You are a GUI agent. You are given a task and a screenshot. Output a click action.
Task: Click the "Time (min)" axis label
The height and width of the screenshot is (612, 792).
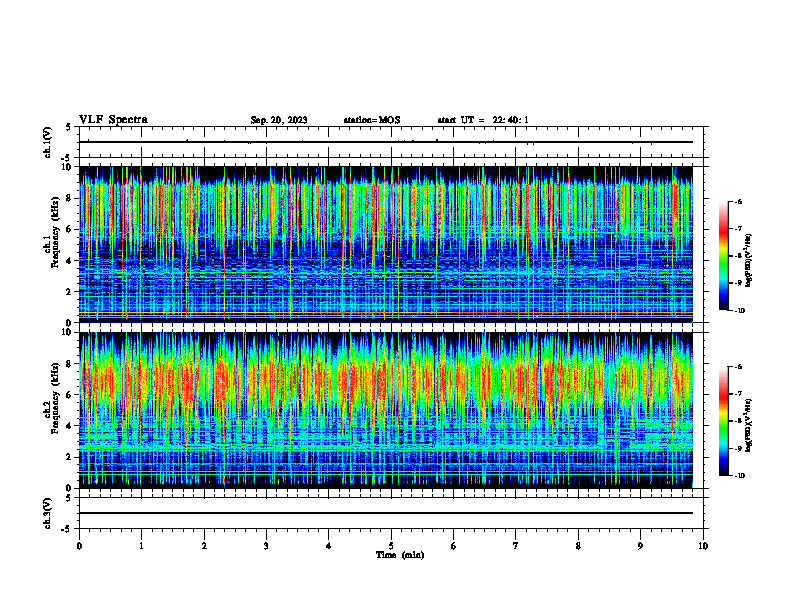400,555
